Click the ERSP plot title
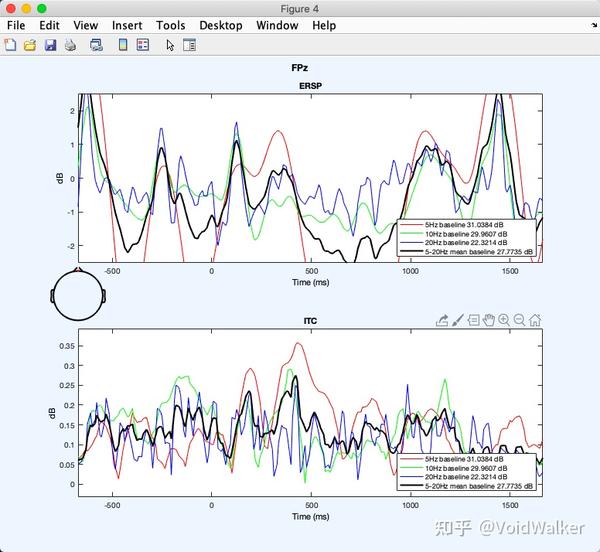Image resolution: width=600 pixels, height=552 pixels. pyautogui.click(x=310, y=86)
